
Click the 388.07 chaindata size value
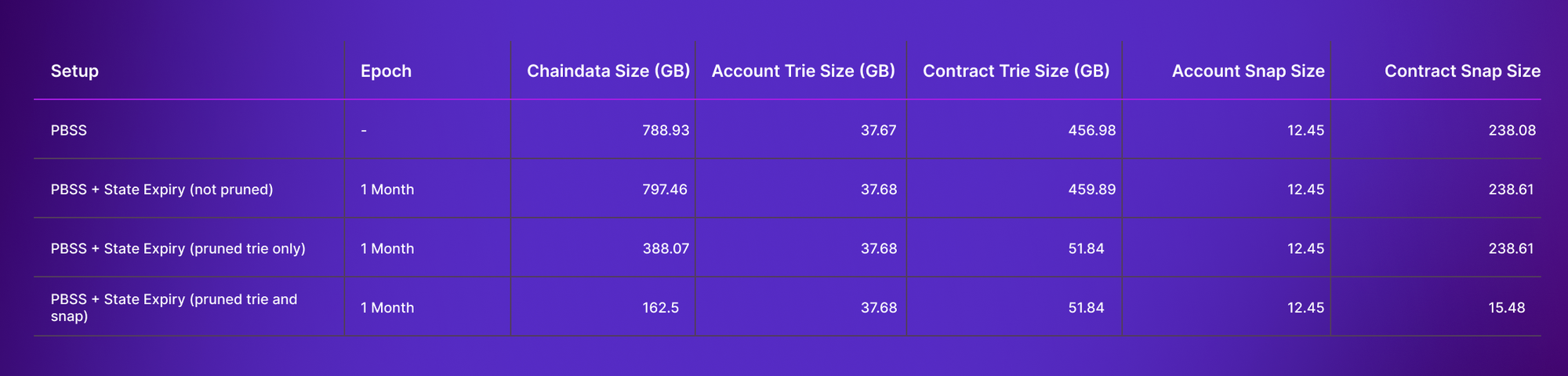665,248
